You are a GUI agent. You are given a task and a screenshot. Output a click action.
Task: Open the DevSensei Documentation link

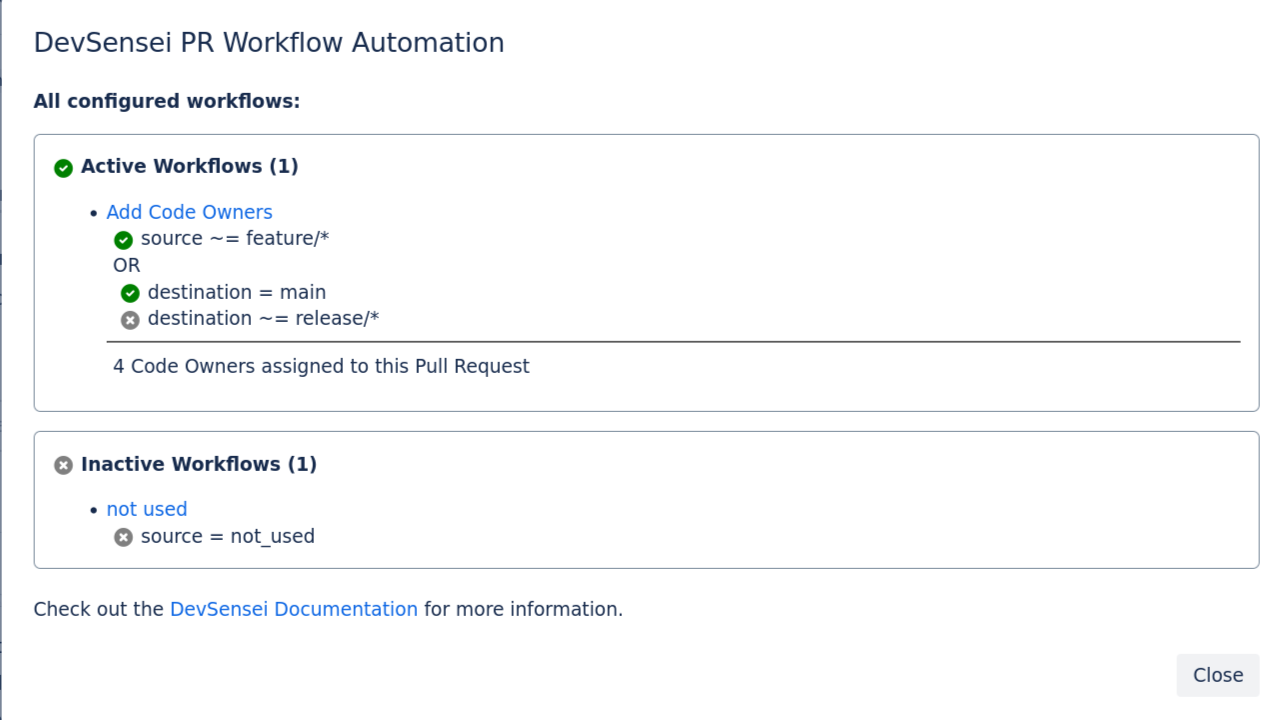pos(294,609)
